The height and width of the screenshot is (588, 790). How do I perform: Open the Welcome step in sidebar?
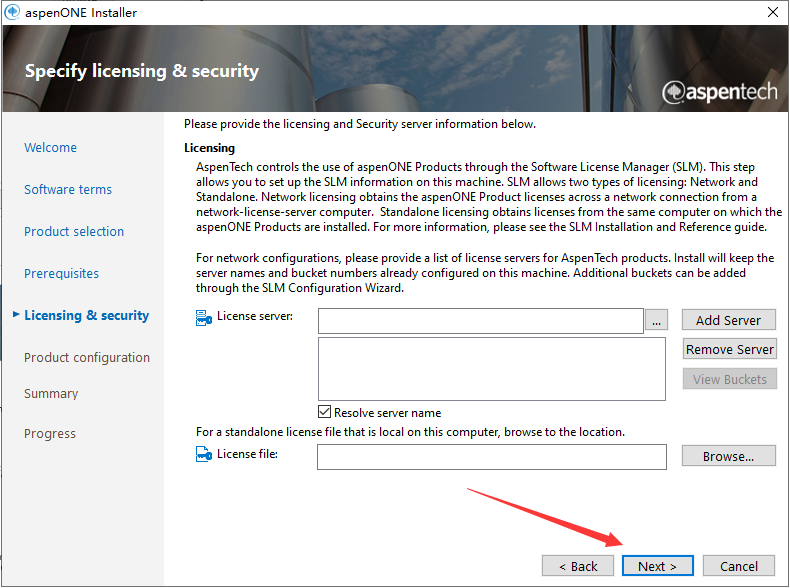[50, 148]
